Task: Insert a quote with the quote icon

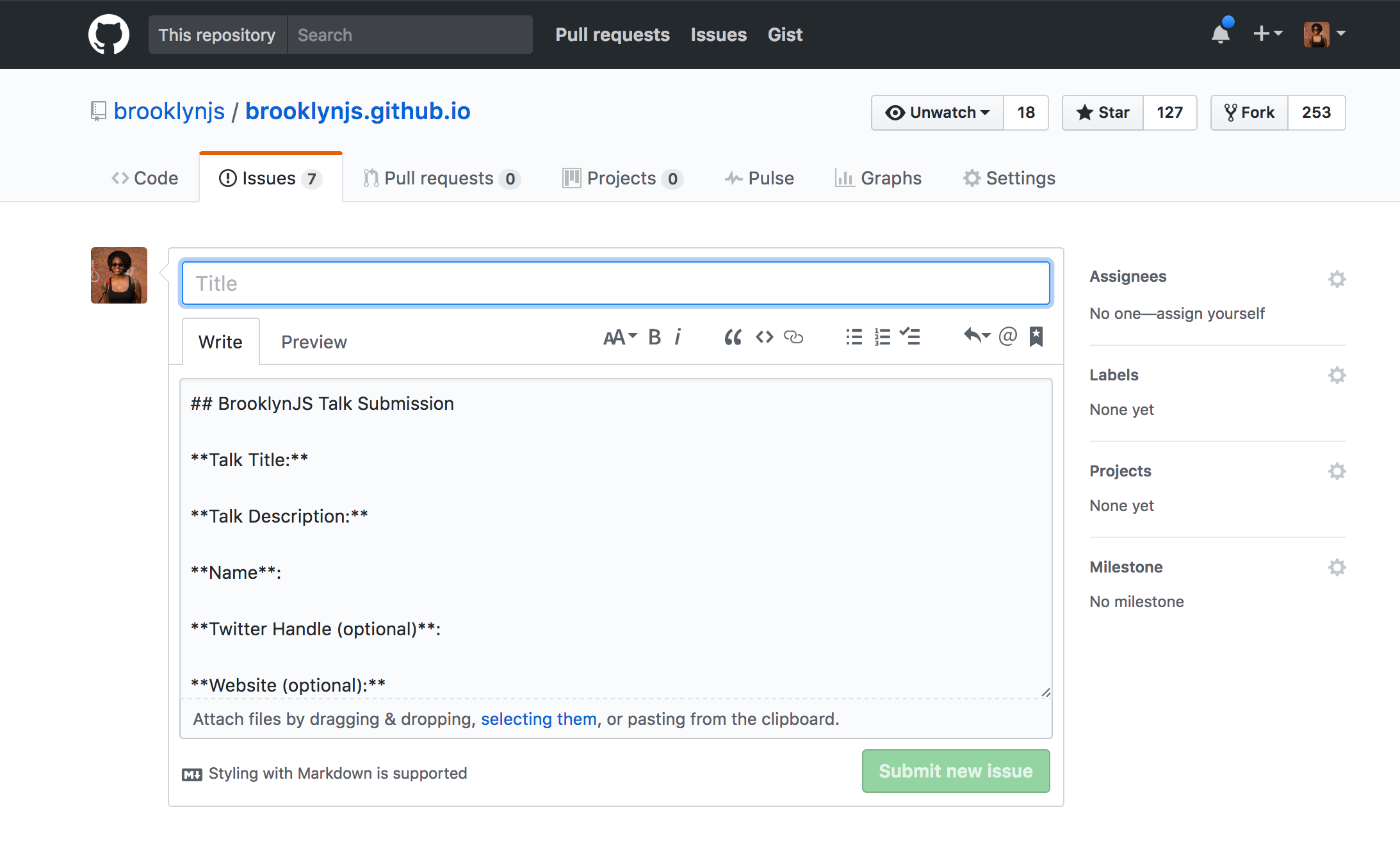Action: click(733, 337)
